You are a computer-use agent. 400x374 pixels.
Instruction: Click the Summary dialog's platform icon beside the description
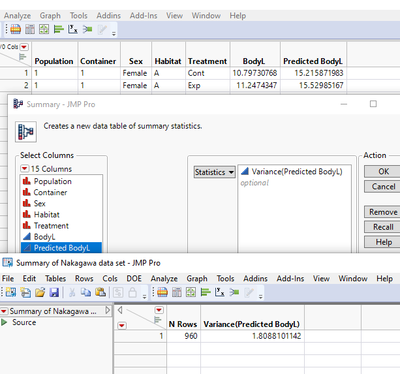pyautogui.click(x=26, y=132)
